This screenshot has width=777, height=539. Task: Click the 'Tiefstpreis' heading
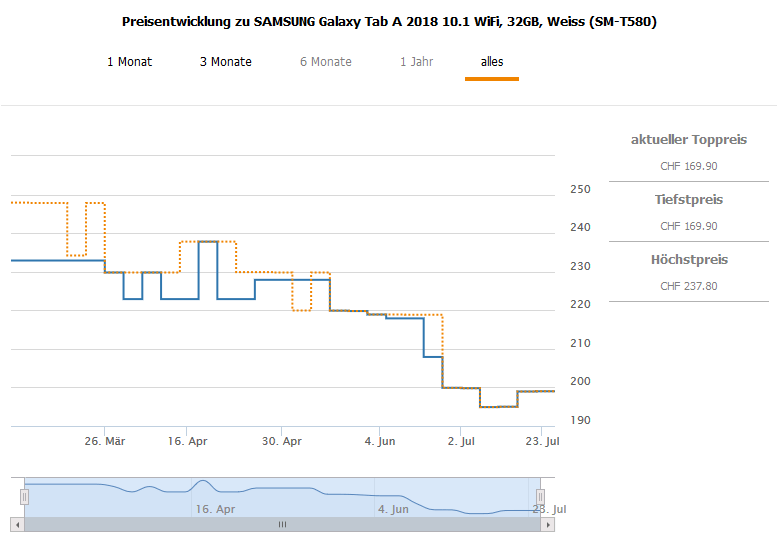[x=689, y=200]
